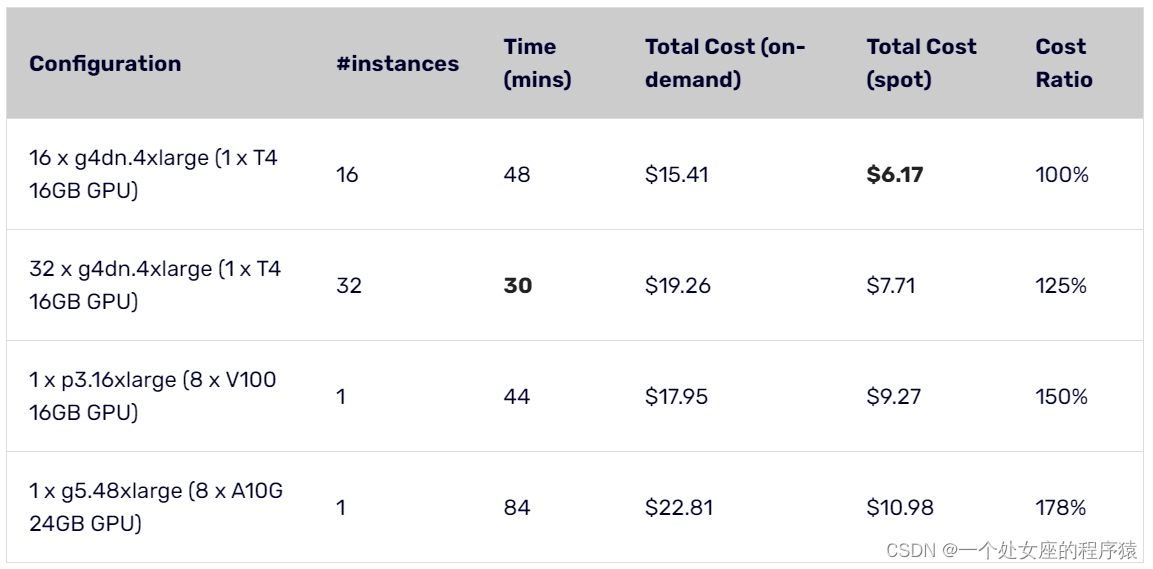1153x569 pixels.
Task: Click the 125% cost ratio cell
Action: point(1061,285)
